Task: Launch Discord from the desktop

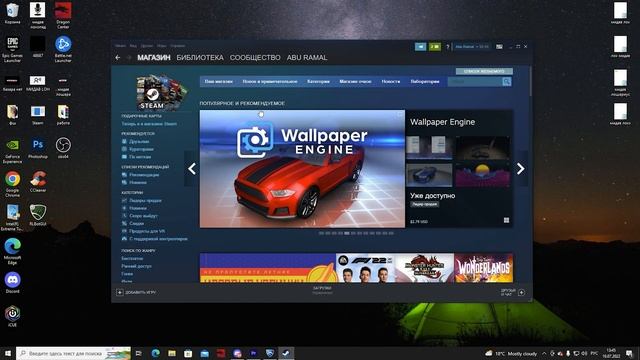Action: 12,282
